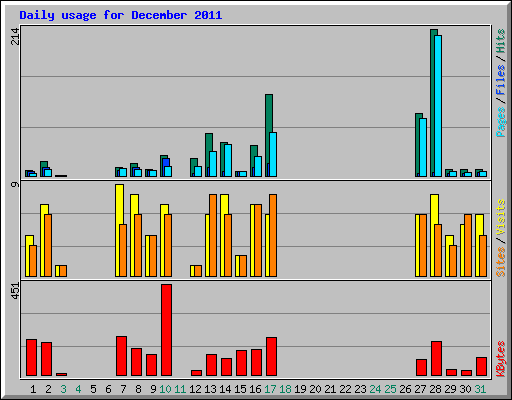Click day label 29 on the axis
512x400 pixels.
450,389
